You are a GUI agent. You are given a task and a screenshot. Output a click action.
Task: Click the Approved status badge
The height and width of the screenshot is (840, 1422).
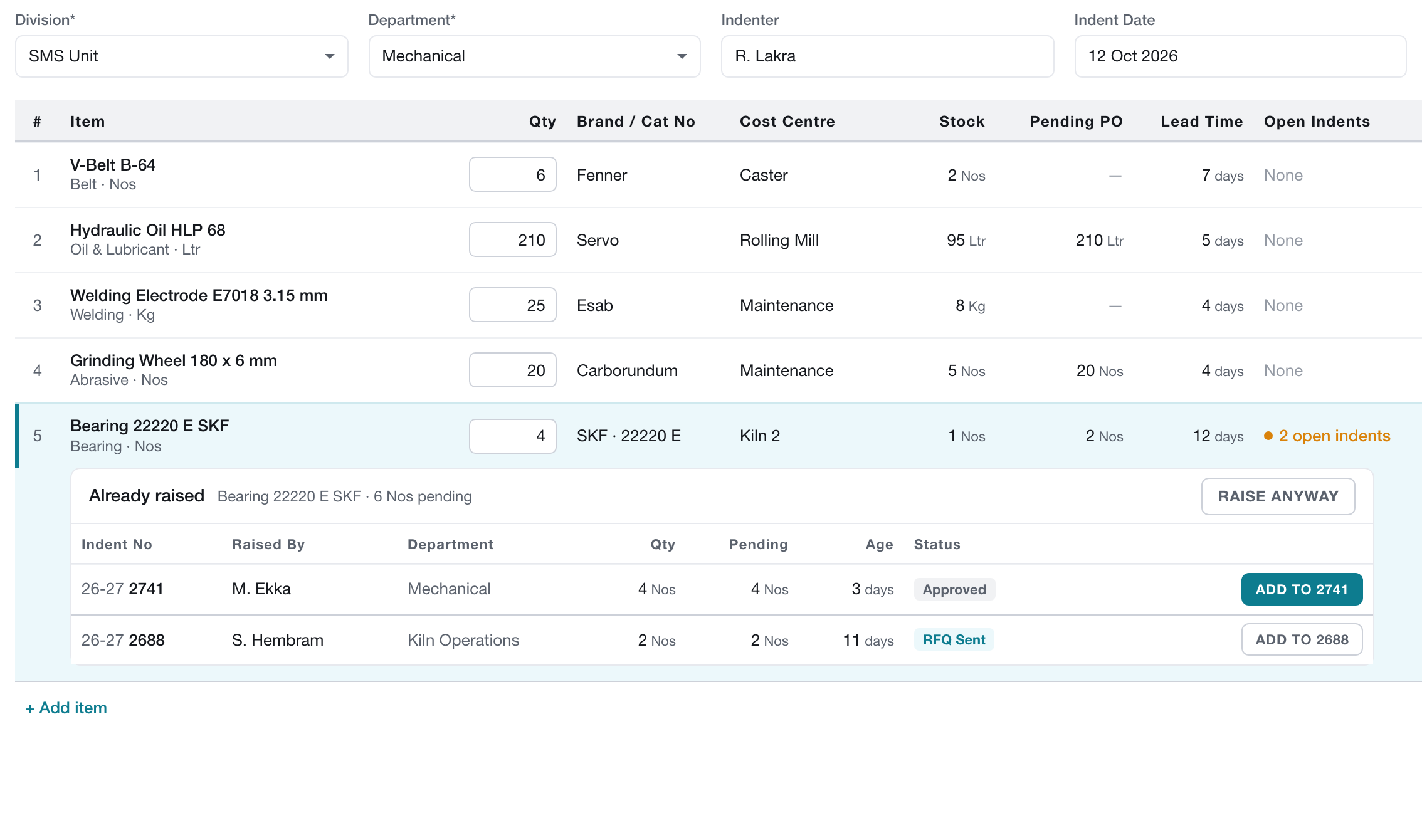(x=954, y=589)
